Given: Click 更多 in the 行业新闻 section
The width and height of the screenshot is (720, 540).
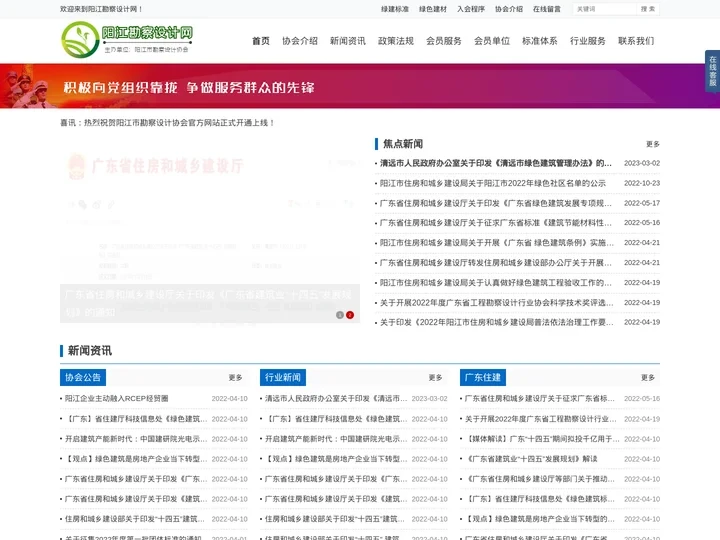Looking at the screenshot, I should coord(435,377).
